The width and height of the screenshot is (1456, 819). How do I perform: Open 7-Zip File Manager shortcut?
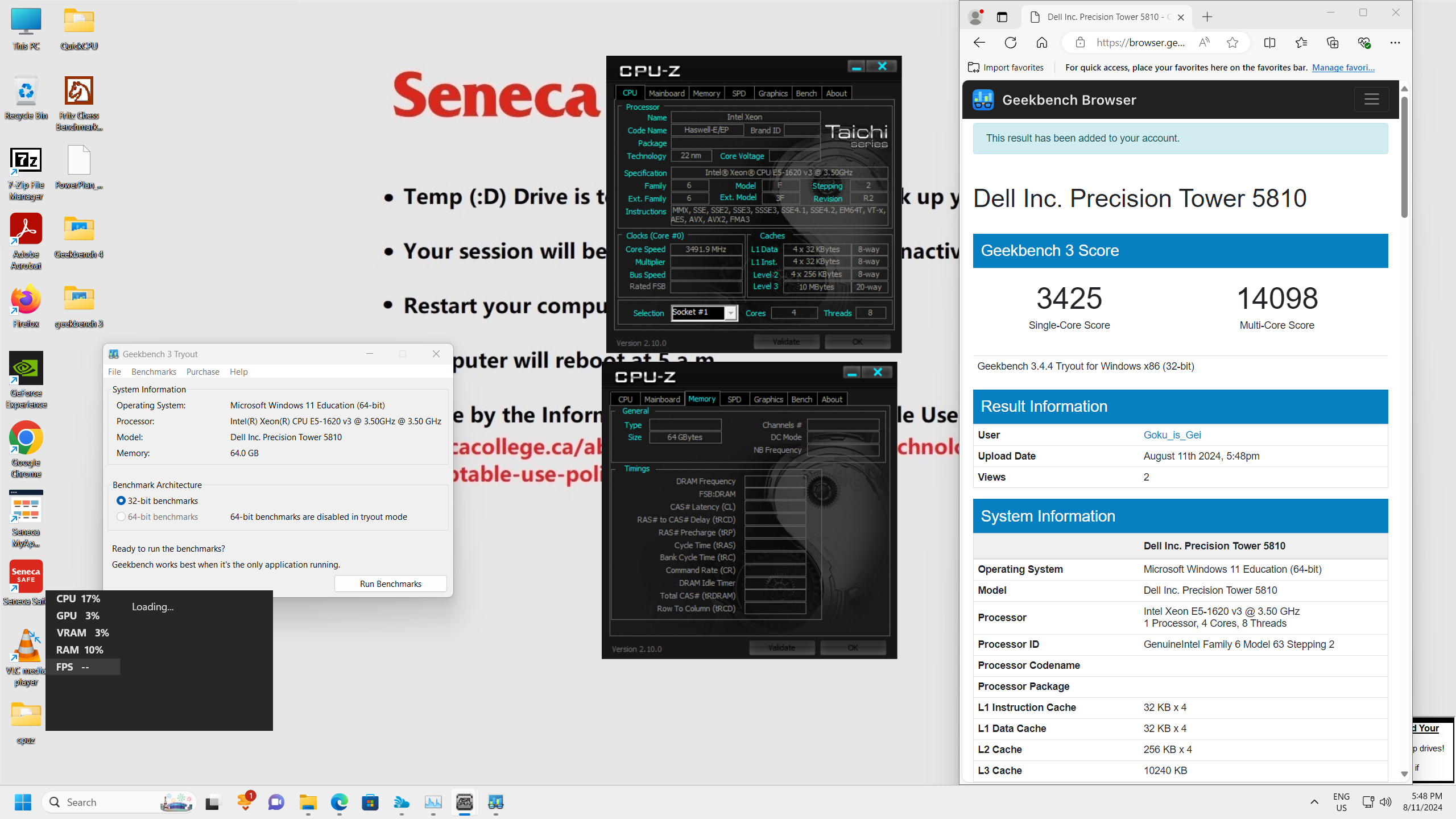point(26,174)
